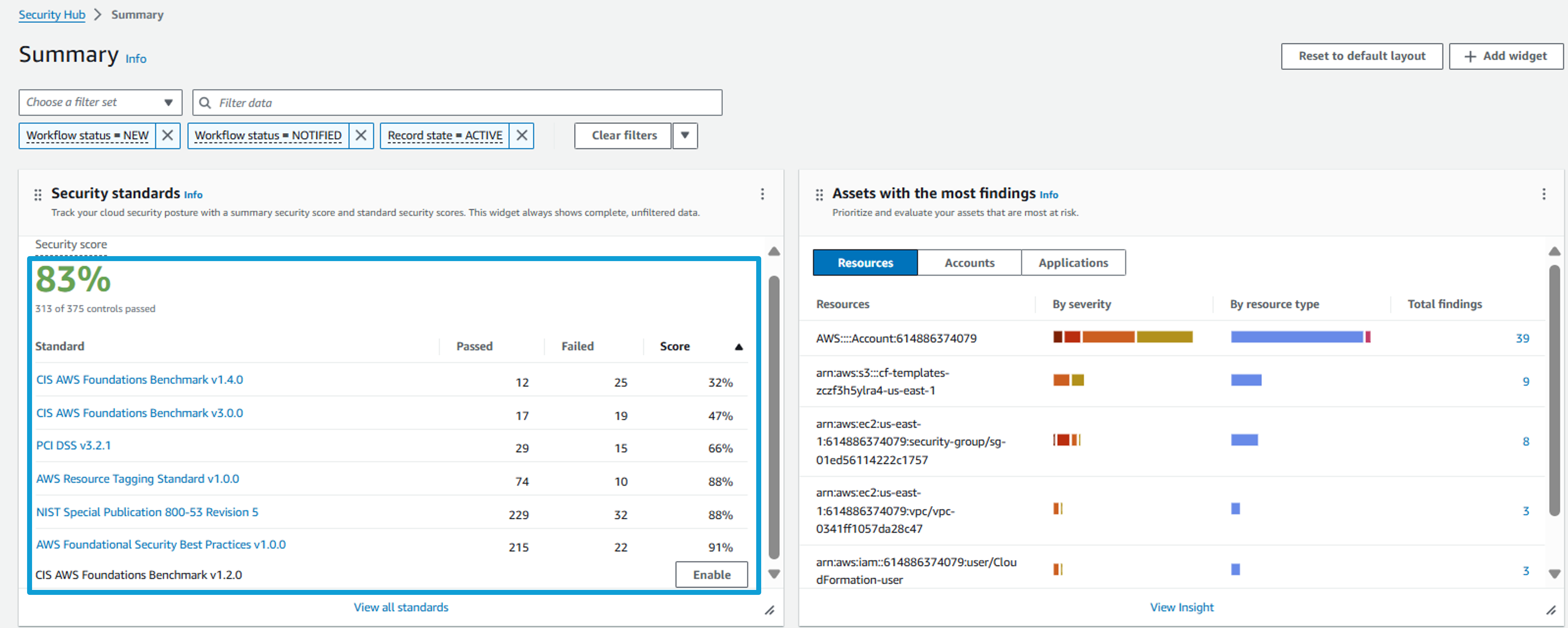The height and width of the screenshot is (628, 1568).
Task: Click scroll-up arrow in Security standards widget
Action: pyautogui.click(x=774, y=251)
